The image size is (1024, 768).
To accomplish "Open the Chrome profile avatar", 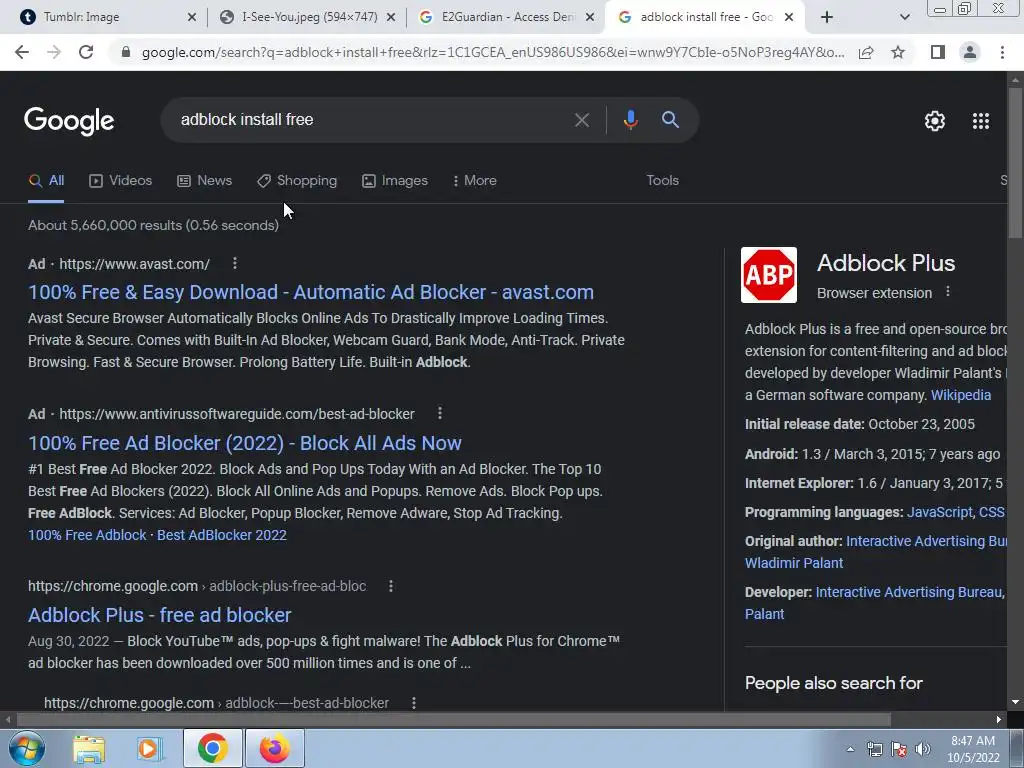I will (x=970, y=52).
